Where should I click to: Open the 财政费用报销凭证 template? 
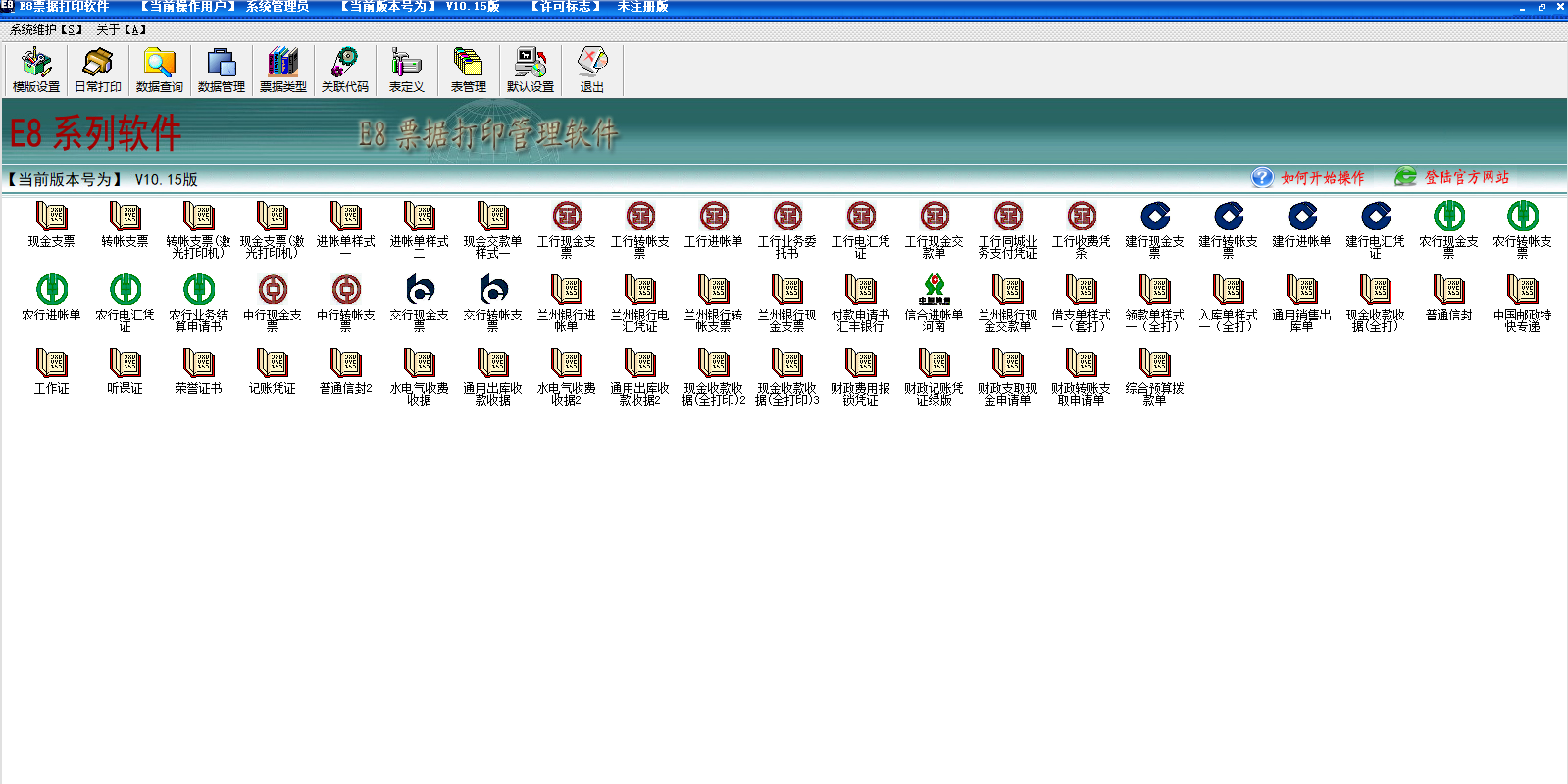[861, 376]
